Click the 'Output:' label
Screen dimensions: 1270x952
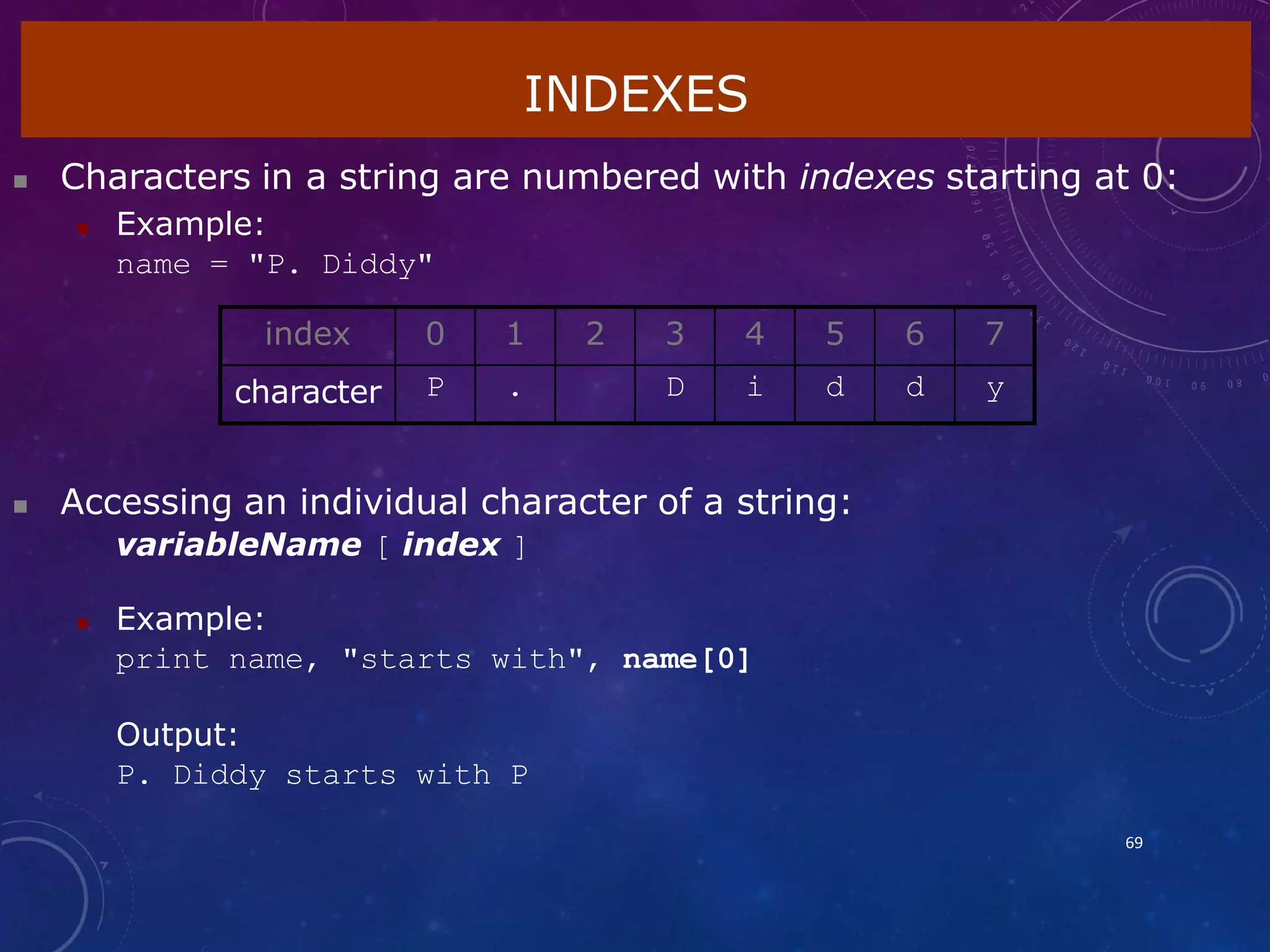177,735
